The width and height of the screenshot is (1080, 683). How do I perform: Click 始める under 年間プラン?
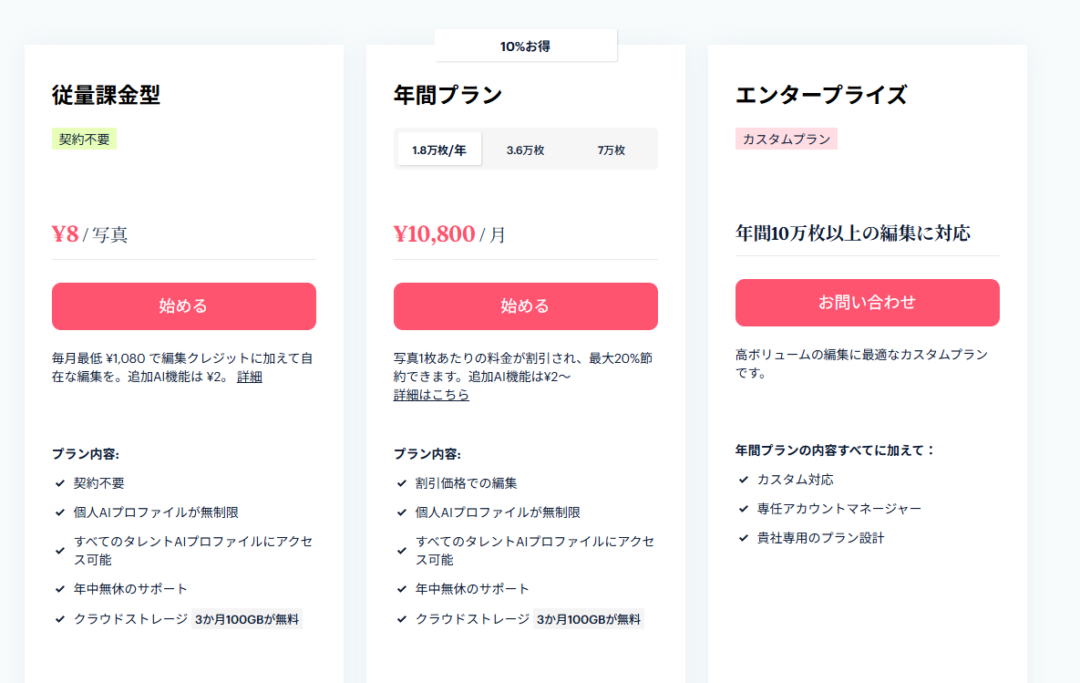(x=525, y=306)
